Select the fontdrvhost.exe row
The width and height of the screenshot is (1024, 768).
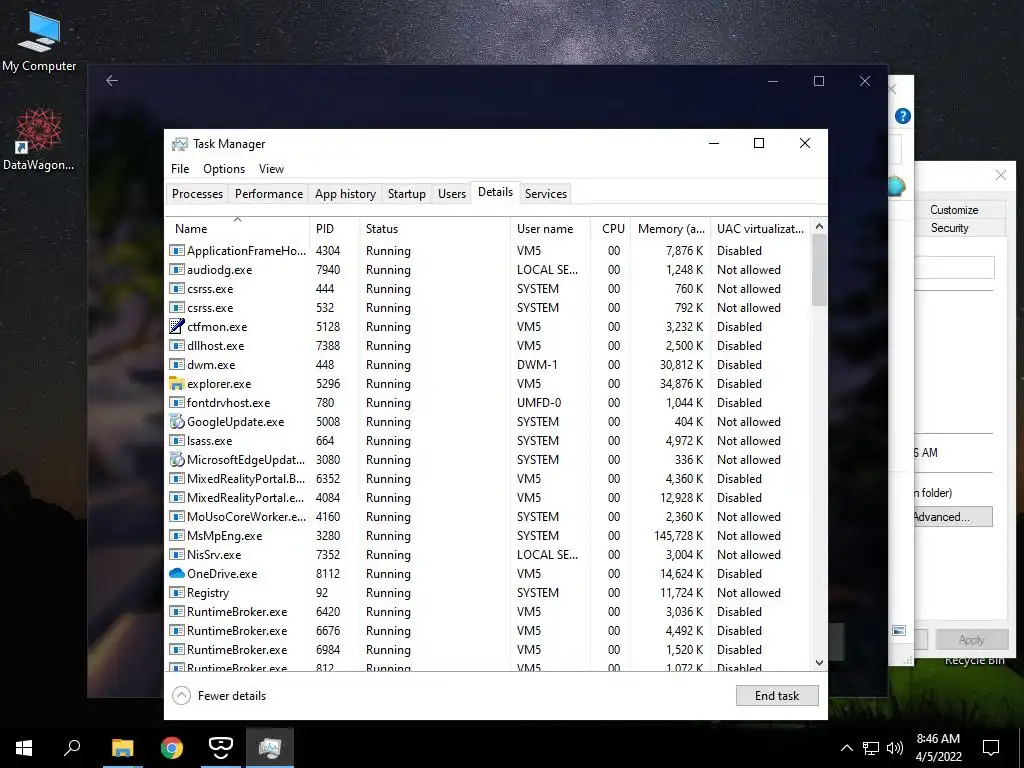(488, 402)
